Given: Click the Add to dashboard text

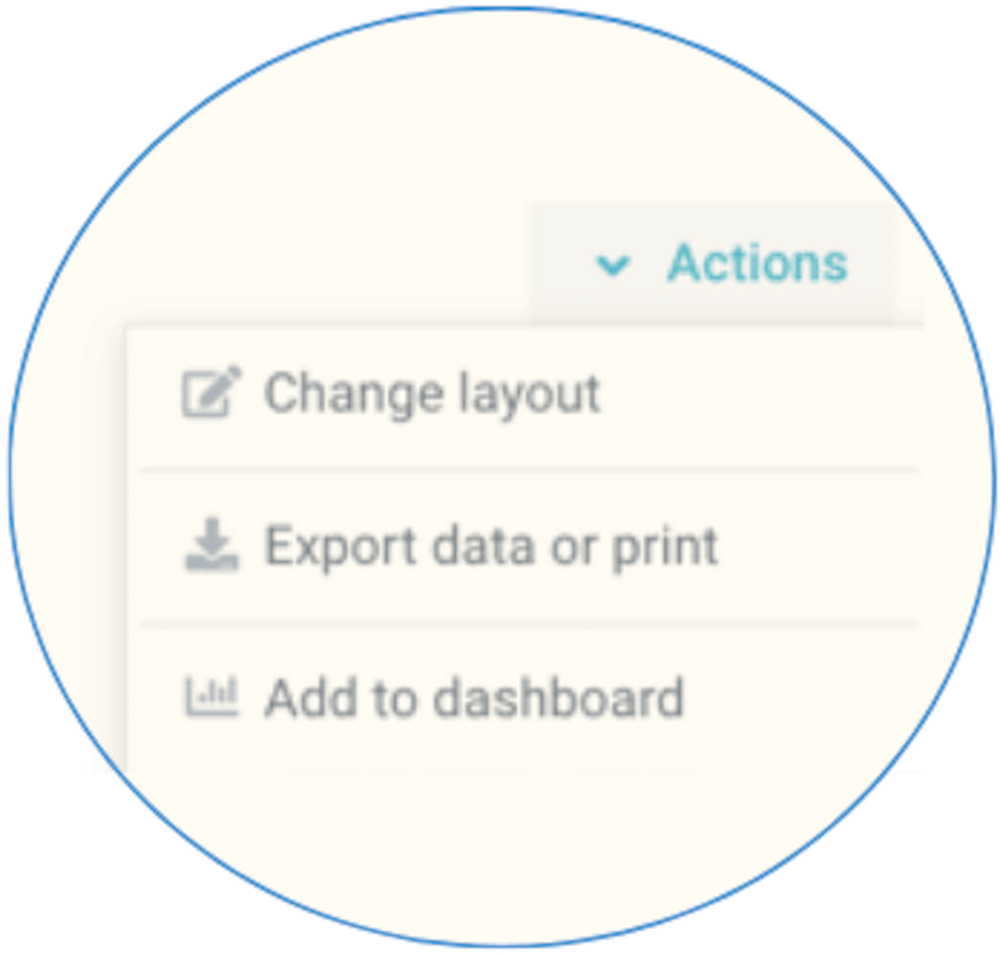Looking at the screenshot, I should click(x=474, y=698).
